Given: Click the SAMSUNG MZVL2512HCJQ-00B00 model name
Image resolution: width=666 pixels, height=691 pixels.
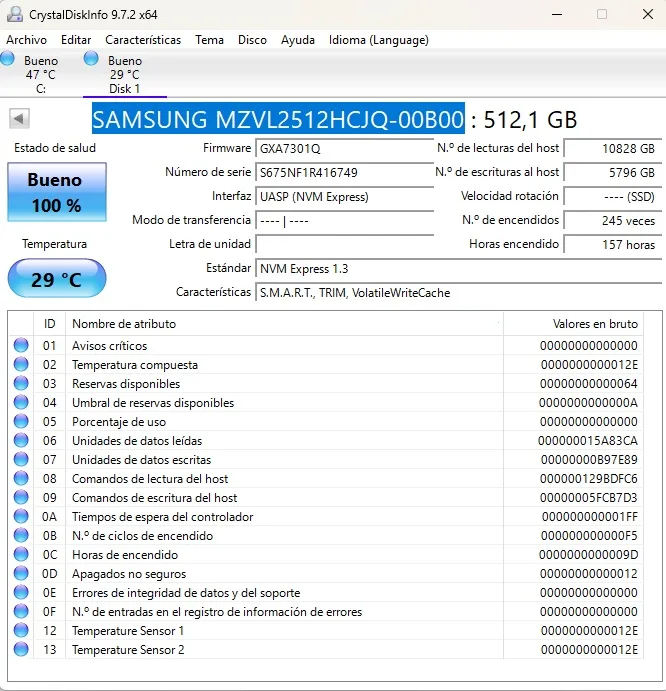Looking at the screenshot, I should [x=278, y=119].
